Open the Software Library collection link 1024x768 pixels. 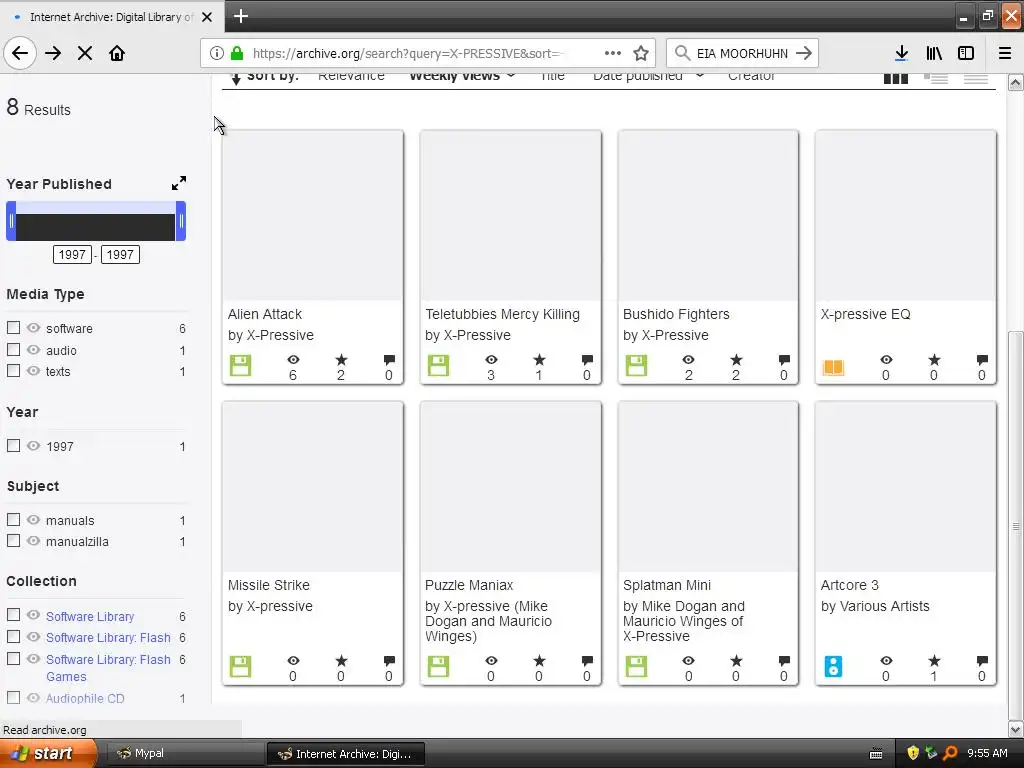(90, 616)
